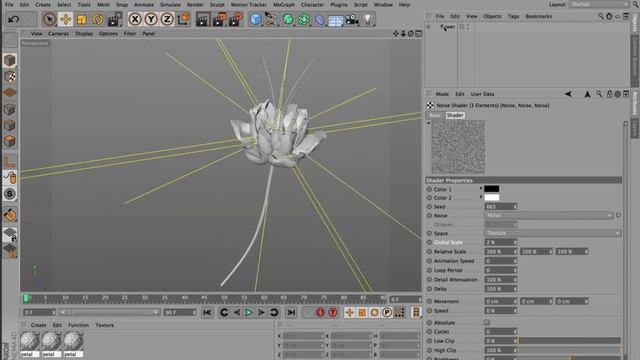The image size is (640, 360).
Task: Select the Workplane mode icon
Action: pyautogui.click(x=10, y=93)
